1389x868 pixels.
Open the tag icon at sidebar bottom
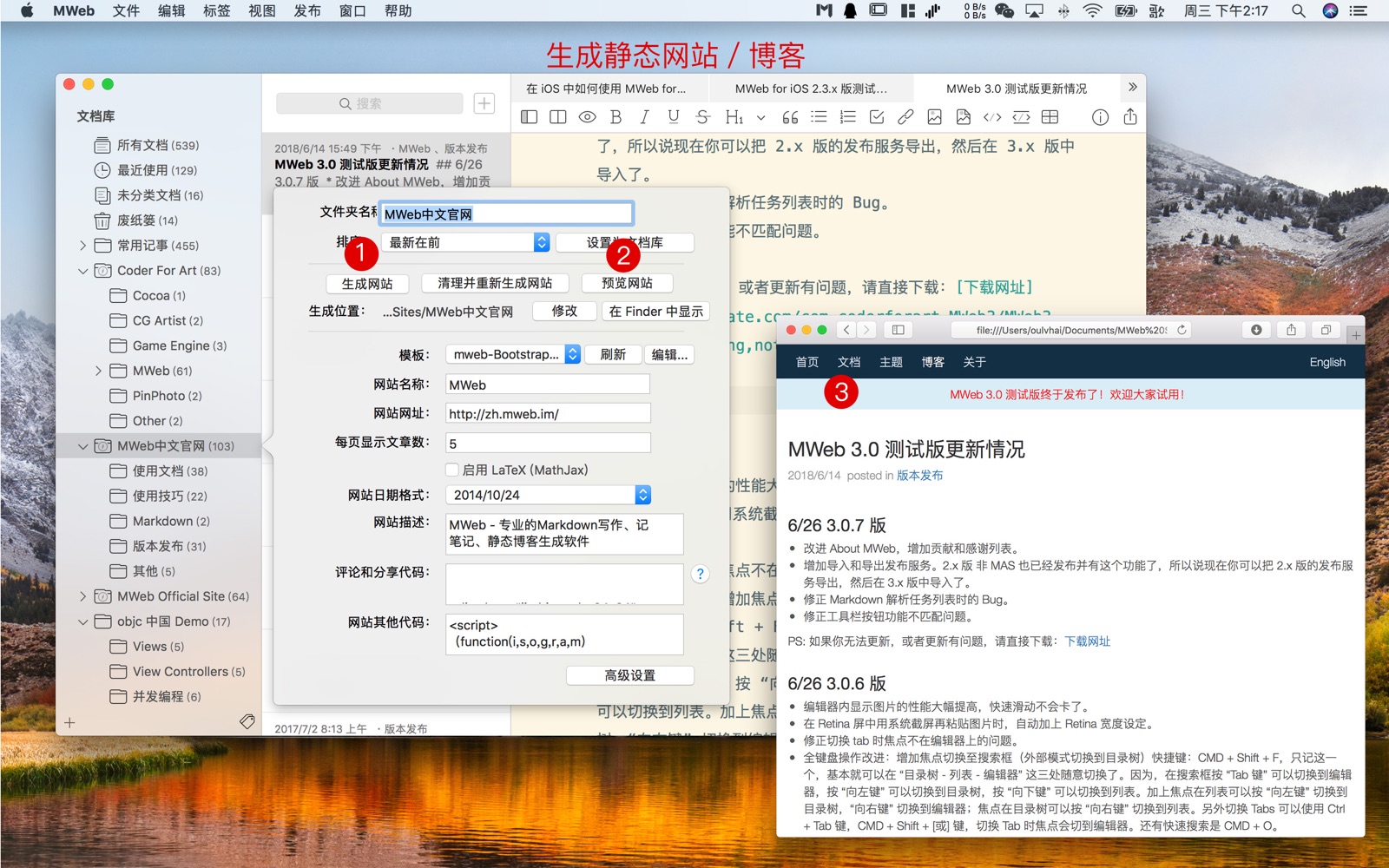(247, 721)
